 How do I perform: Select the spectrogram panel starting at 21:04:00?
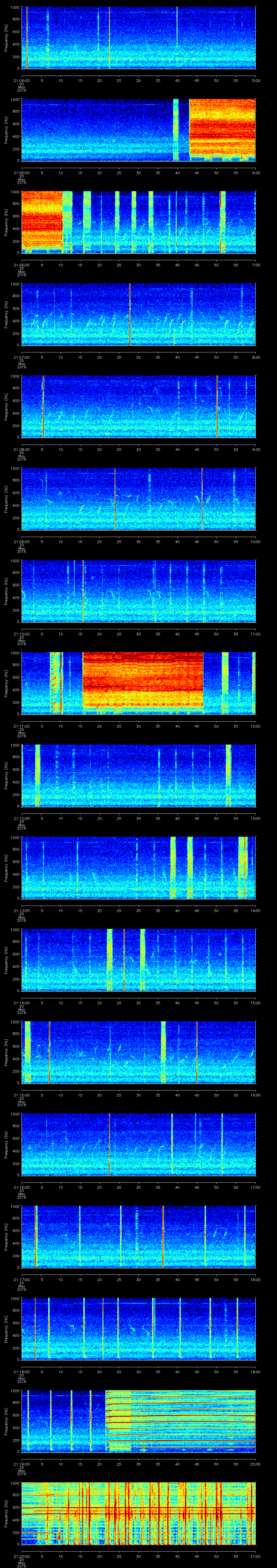coord(139,38)
